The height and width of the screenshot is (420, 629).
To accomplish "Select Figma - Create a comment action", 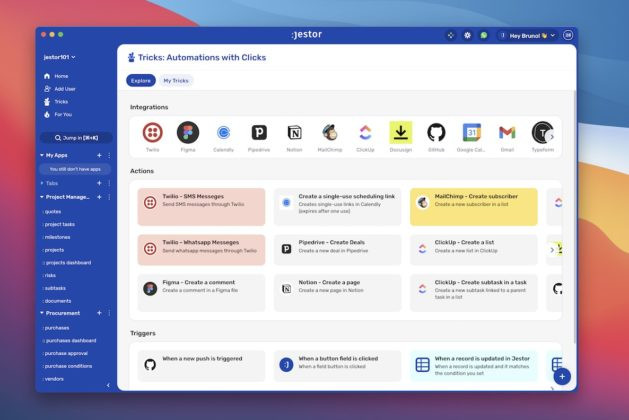I will pyautogui.click(x=201, y=293).
